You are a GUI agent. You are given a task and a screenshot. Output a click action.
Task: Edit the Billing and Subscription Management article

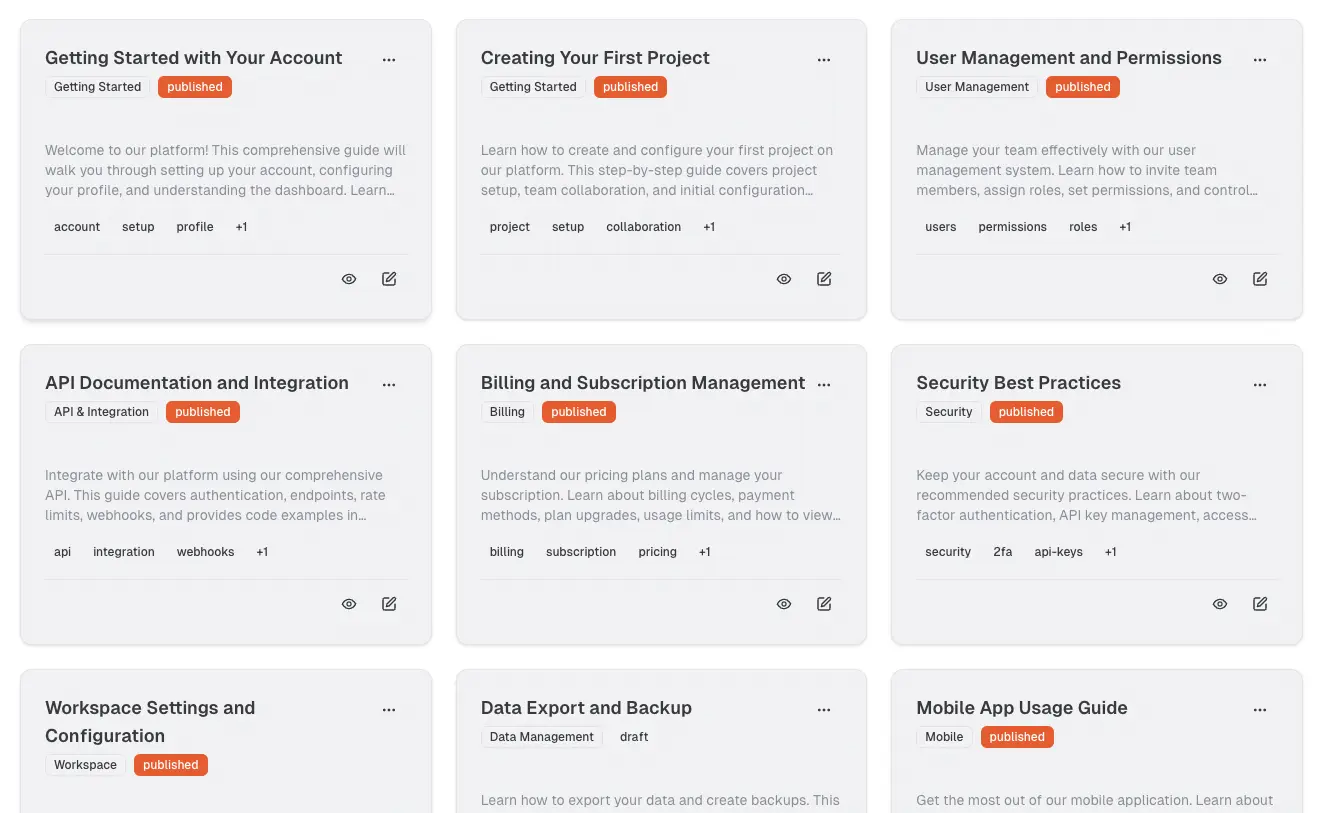[x=824, y=604]
